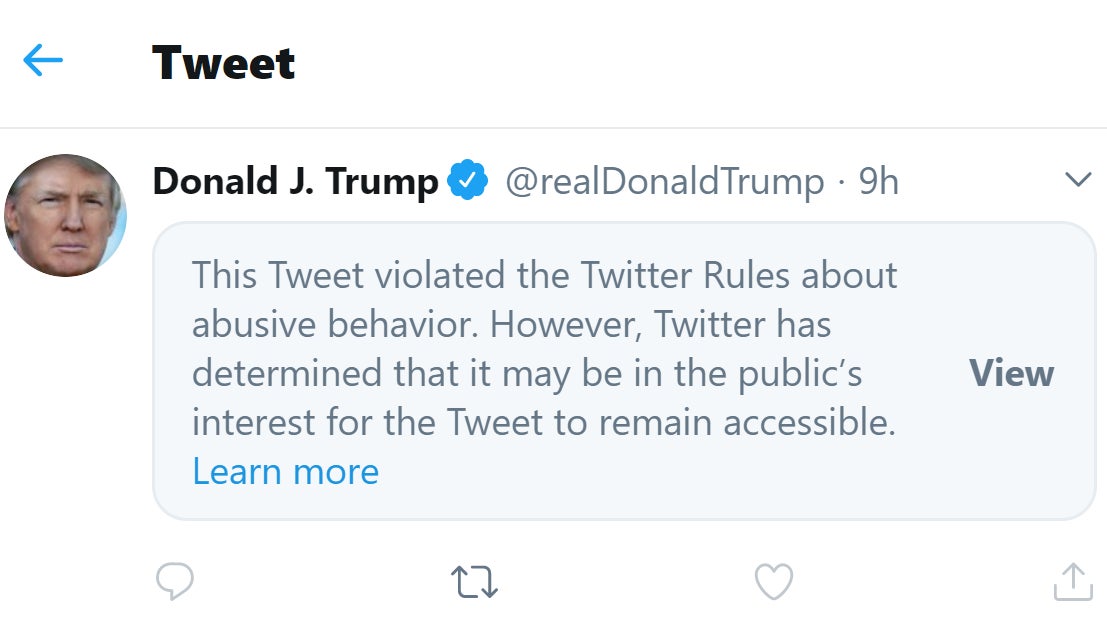The image size is (1107, 623).
Task: Click the blue verified badge
Action: (x=467, y=181)
